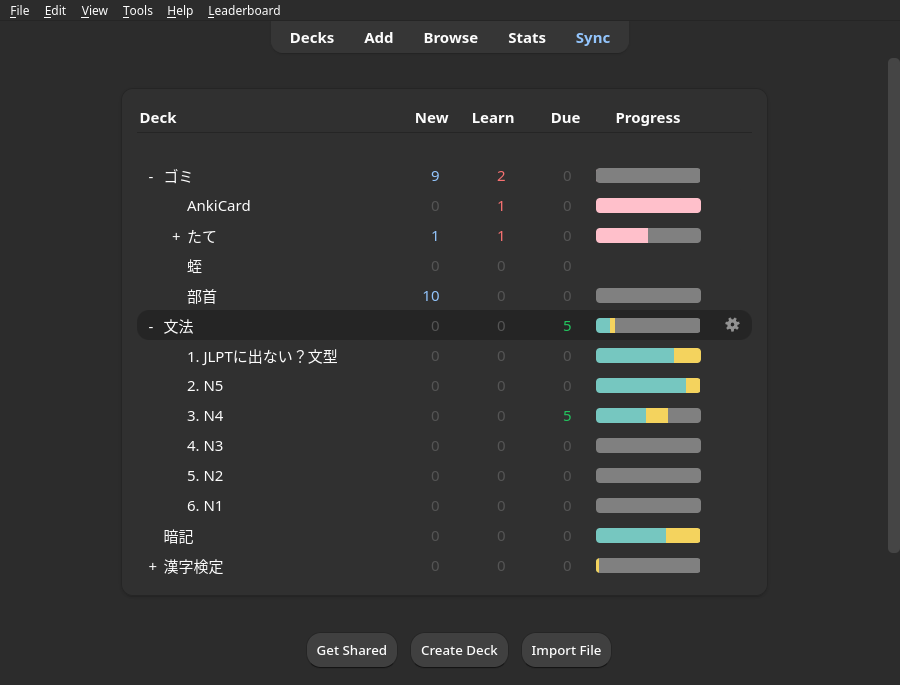
Task: Open the Leaderboard menu
Action: [243, 10]
